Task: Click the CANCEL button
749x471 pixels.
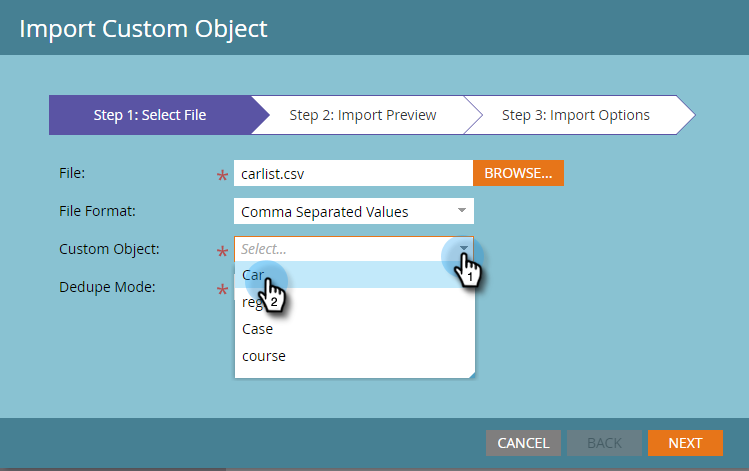Action: click(x=523, y=443)
